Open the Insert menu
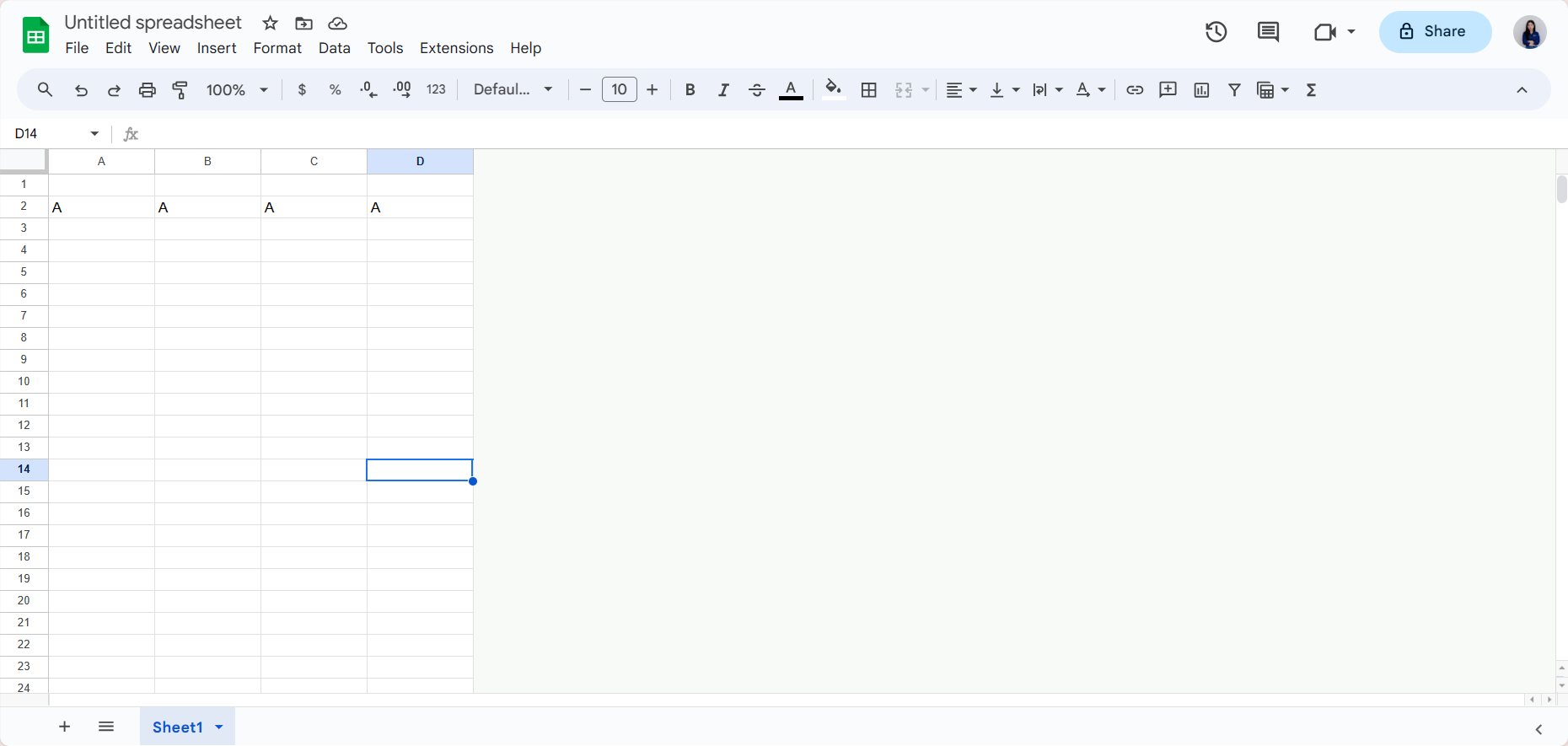This screenshot has width=1568, height=746. coord(217,48)
